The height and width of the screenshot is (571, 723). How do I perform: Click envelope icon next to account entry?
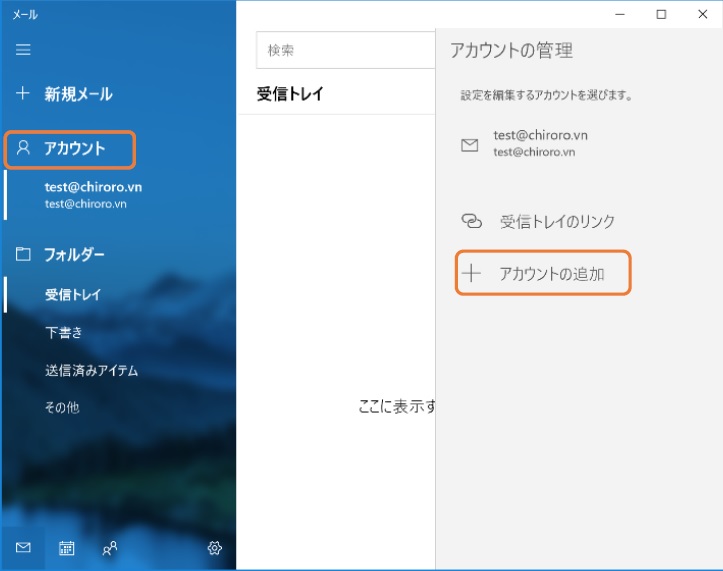point(469,145)
